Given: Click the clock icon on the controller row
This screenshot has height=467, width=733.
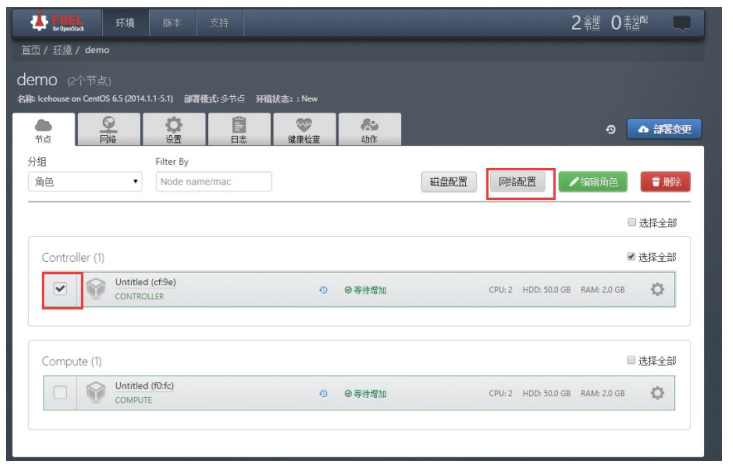Looking at the screenshot, I should 323,290.
